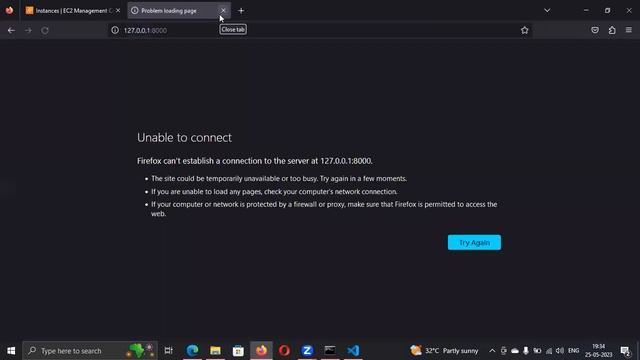Open a new tab with plus button
Viewport: 640px width, 360px height.
tap(241, 11)
